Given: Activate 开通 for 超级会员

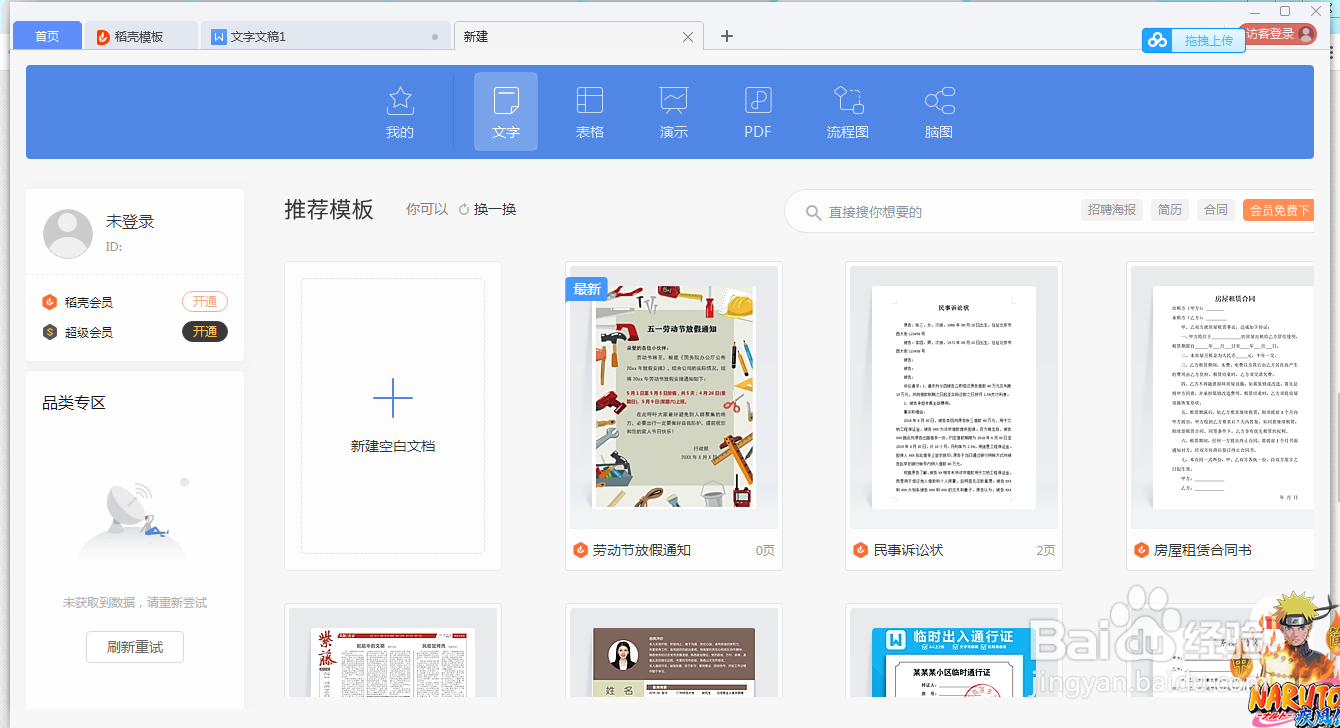Looking at the screenshot, I should click(x=205, y=331).
